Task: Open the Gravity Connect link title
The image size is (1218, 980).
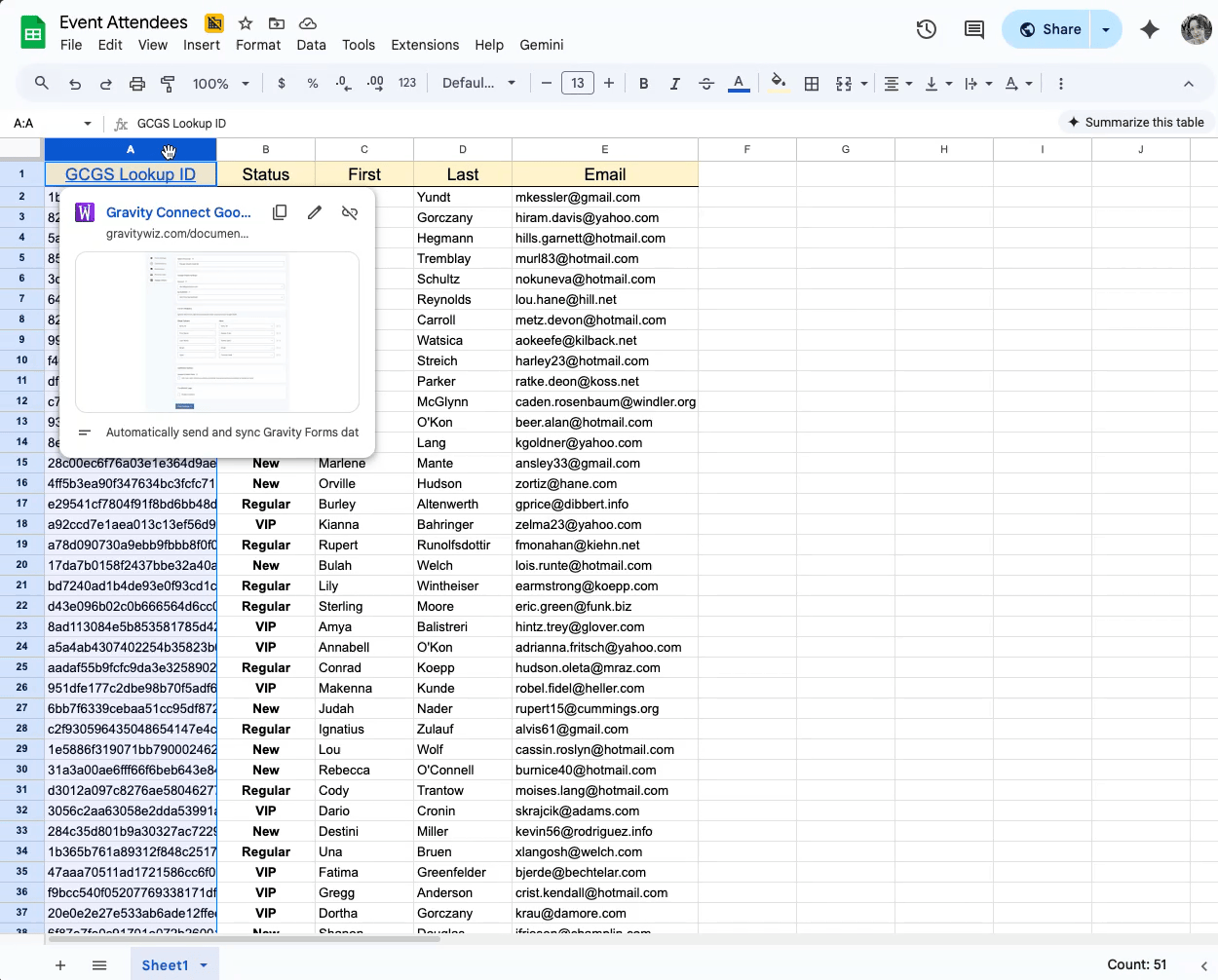Action: (178, 212)
